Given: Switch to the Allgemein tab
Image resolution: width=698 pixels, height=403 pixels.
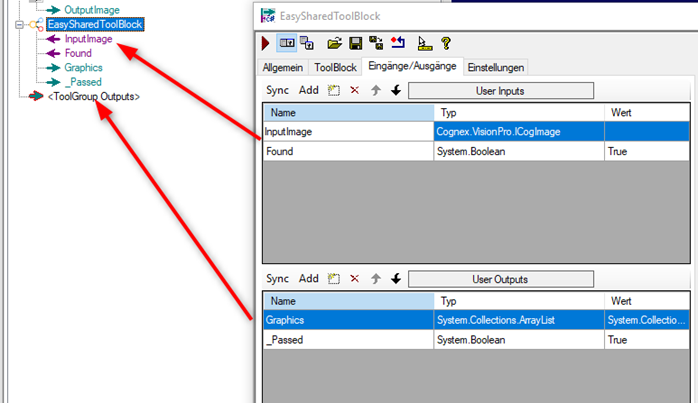Looking at the screenshot, I should (x=283, y=67).
